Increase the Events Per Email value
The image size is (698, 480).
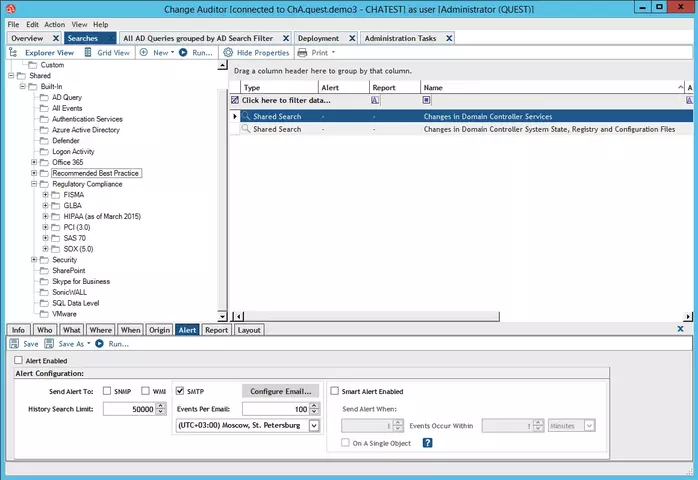(x=314, y=405)
